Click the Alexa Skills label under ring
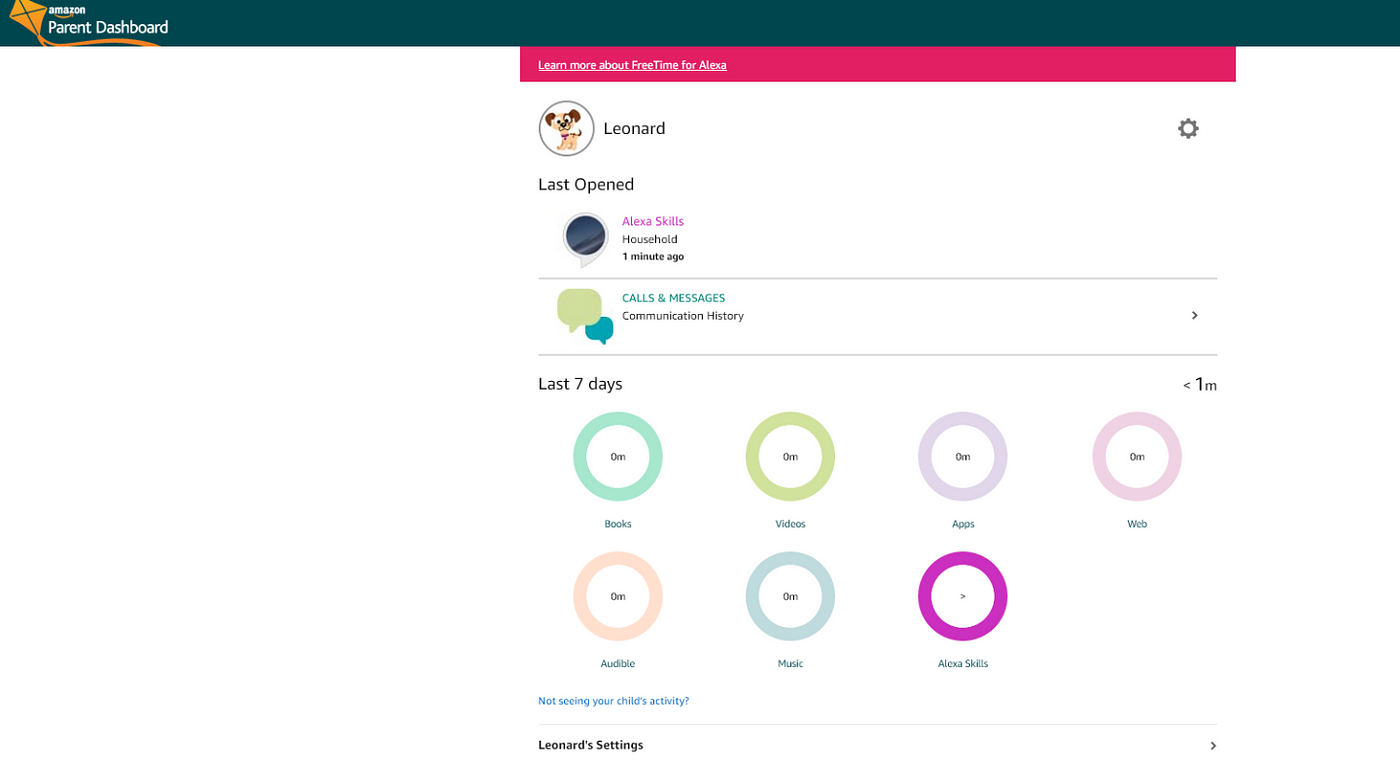 [963, 664]
